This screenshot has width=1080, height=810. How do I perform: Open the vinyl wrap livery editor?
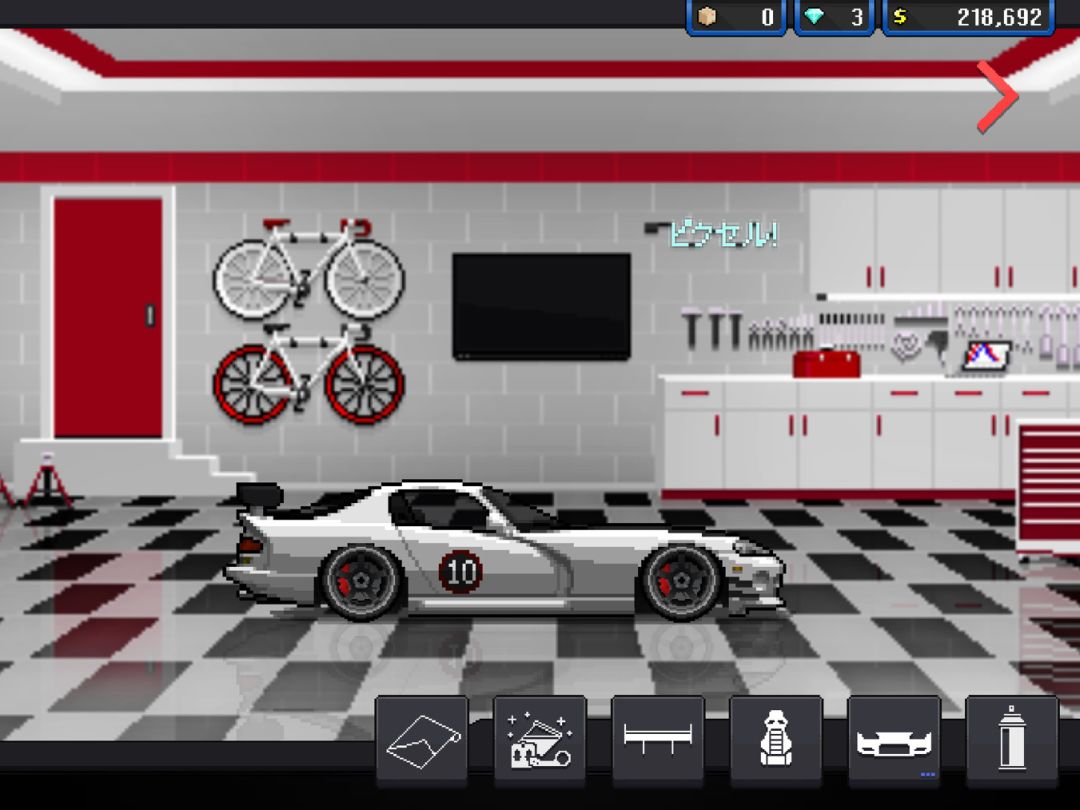point(422,740)
